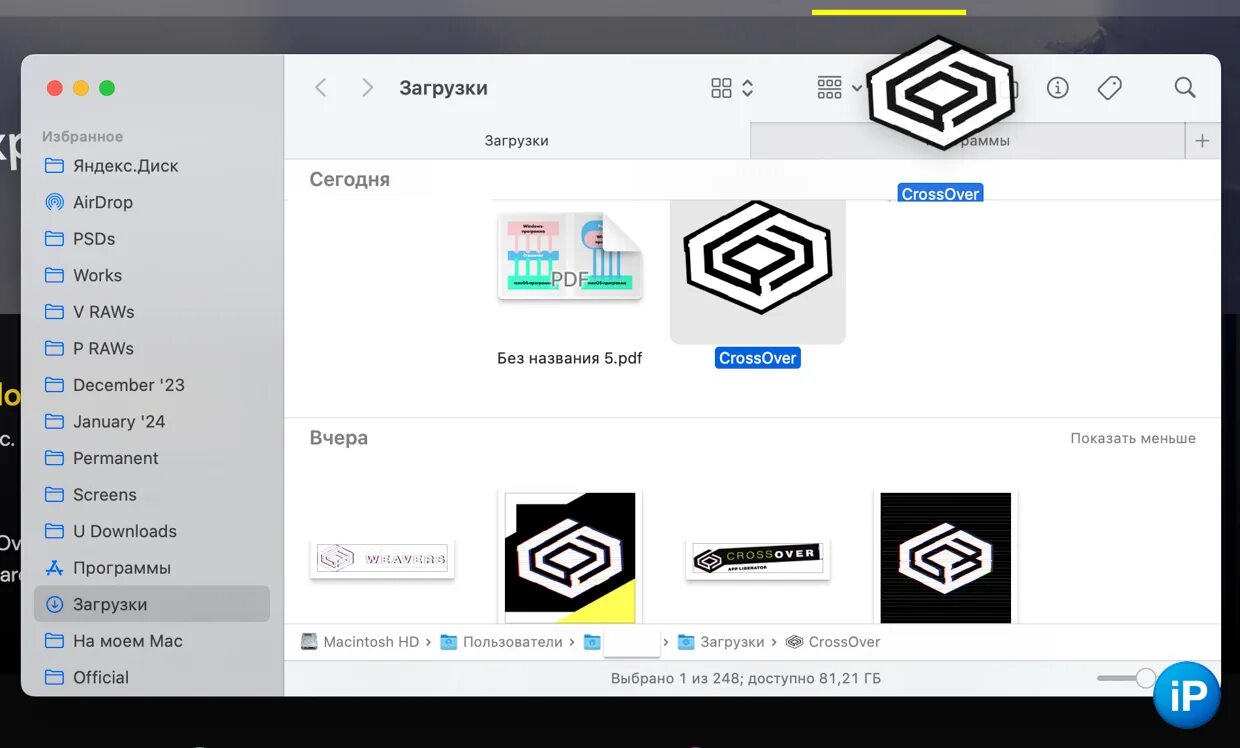
Task: Select the black-yellow CrossOver logo thumbnail
Action: click(570, 557)
